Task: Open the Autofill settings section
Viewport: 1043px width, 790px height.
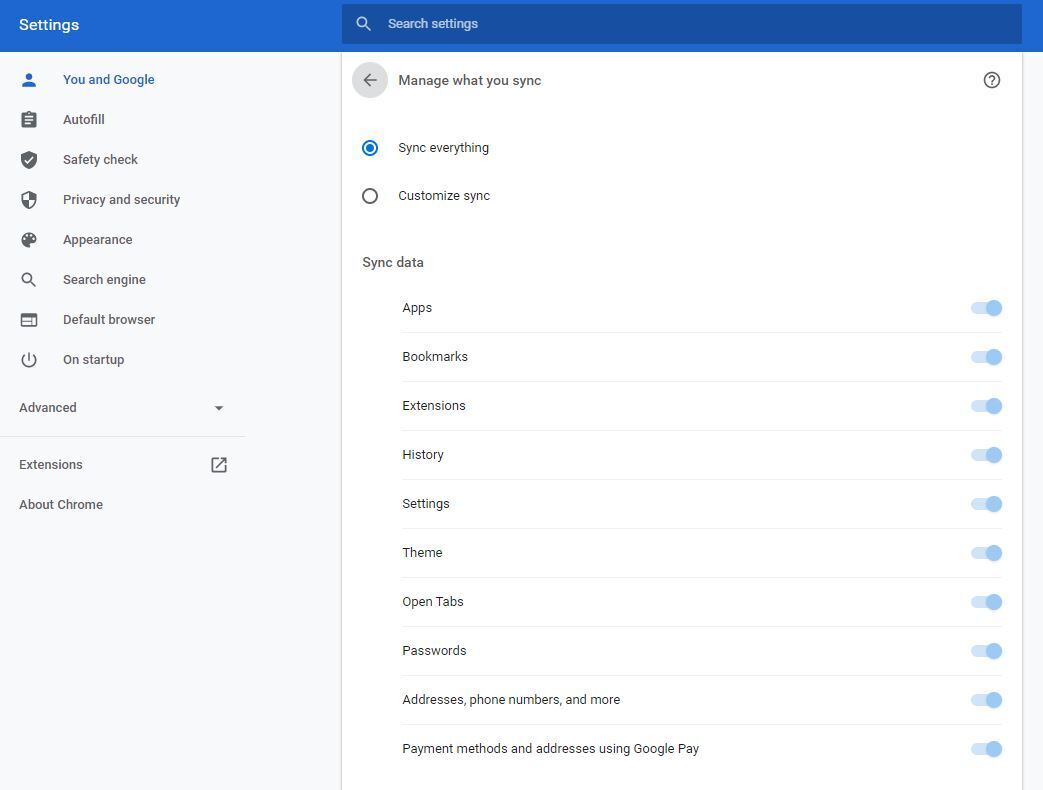Action: click(84, 120)
